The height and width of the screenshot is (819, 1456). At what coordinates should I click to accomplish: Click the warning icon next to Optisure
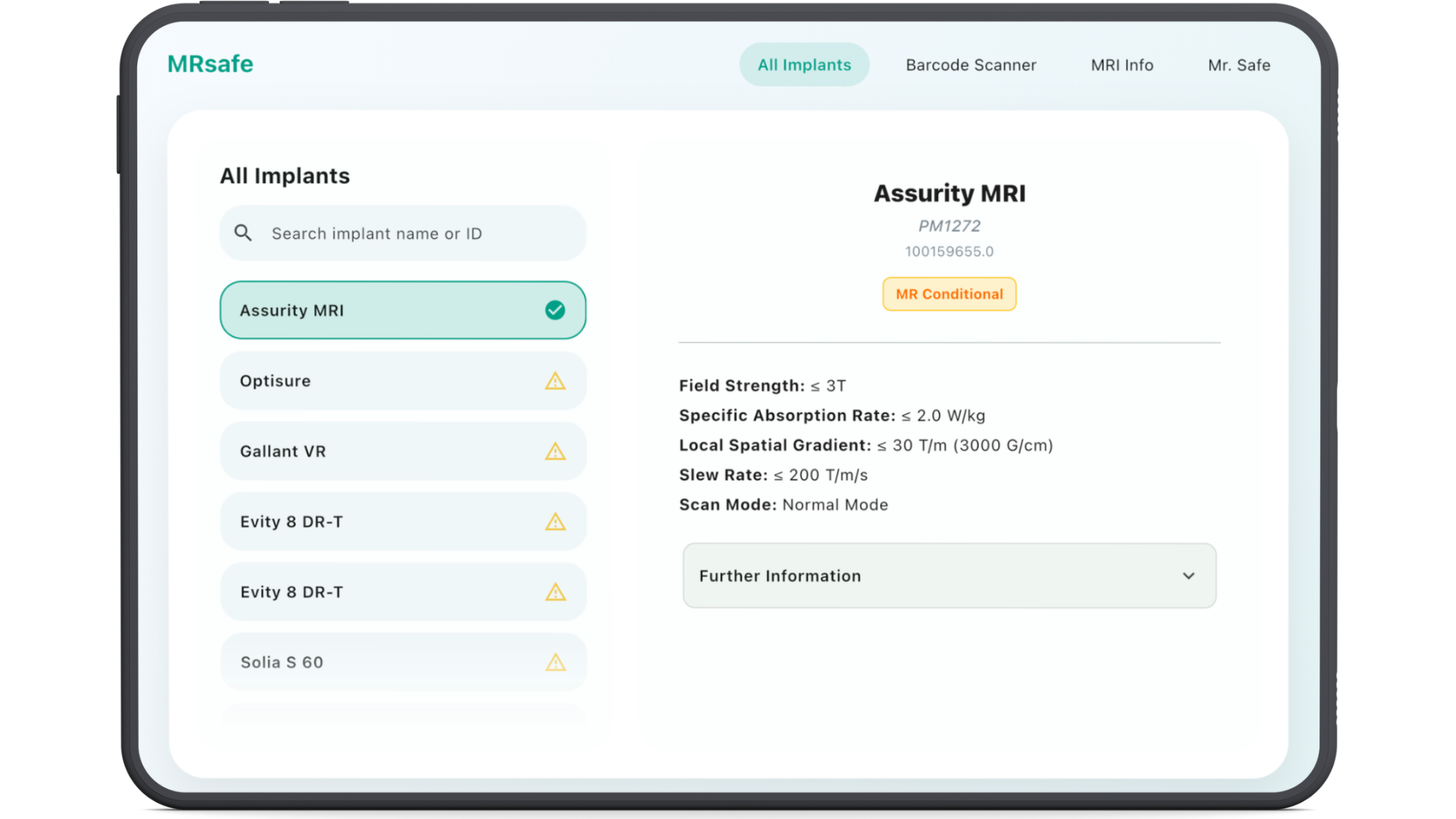pos(556,381)
